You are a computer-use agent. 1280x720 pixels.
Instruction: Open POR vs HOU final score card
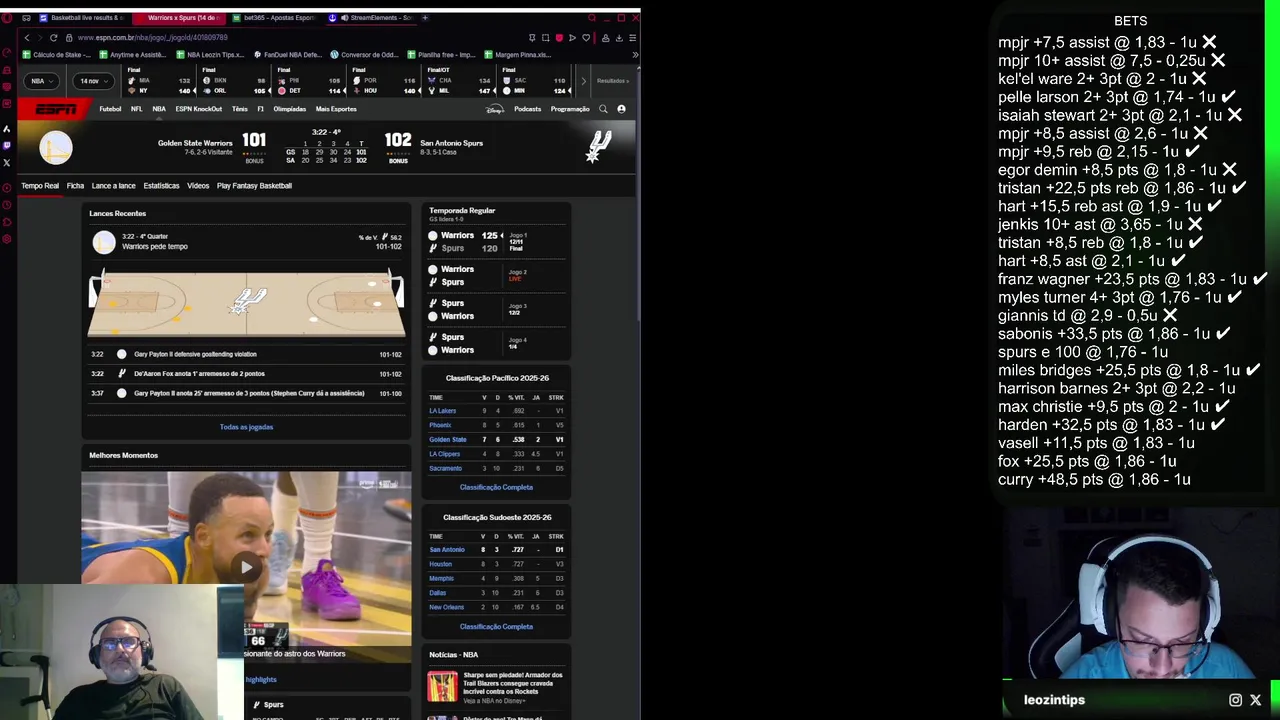tap(383, 81)
